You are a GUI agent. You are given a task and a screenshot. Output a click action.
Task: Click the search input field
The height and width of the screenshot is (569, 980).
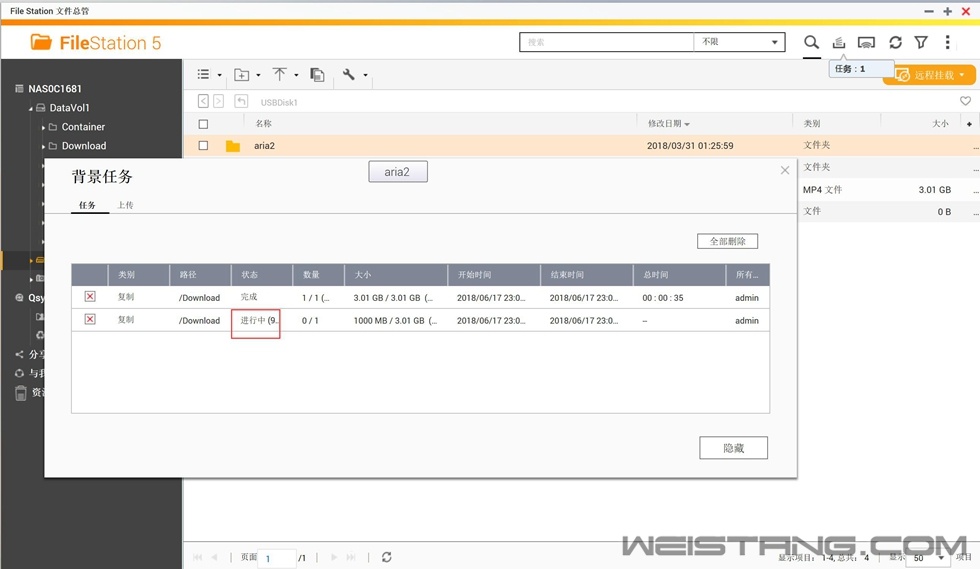pyautogui.click(x=606, y=42)
